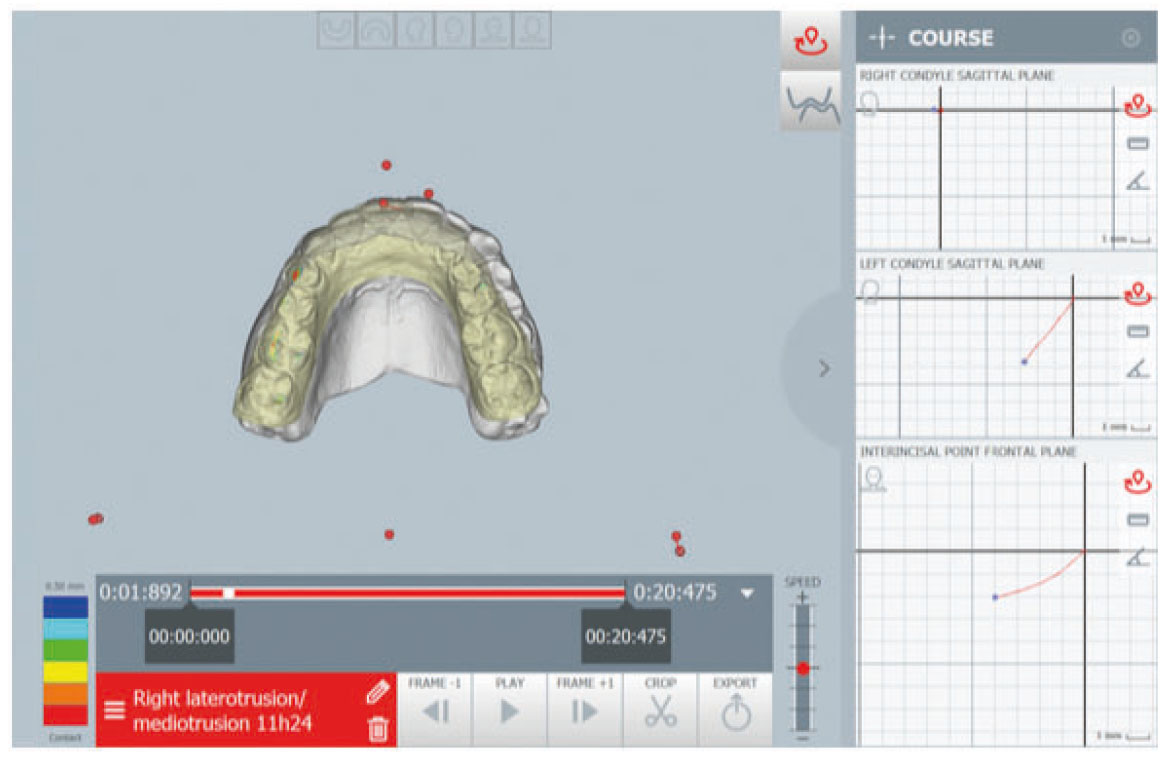The height and width of the screenshot is (767, 1168).
Task: Collapse side panel with chevron arrow
Action: pyautogui.click(x=824, y=368)
